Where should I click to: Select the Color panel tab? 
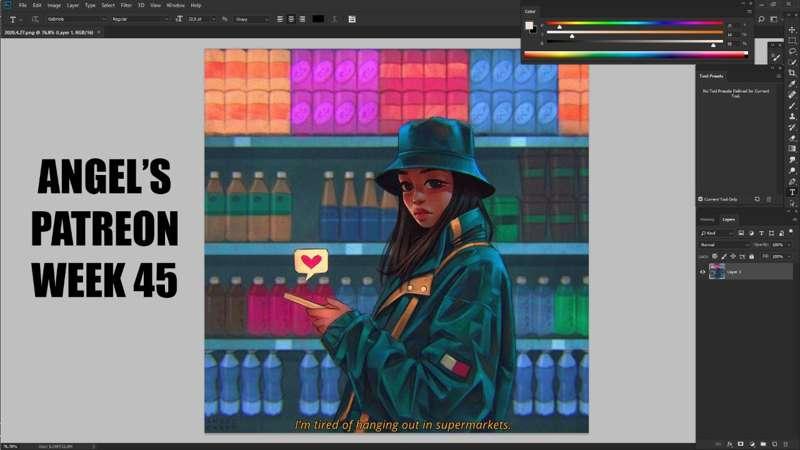tap(530, 11)
